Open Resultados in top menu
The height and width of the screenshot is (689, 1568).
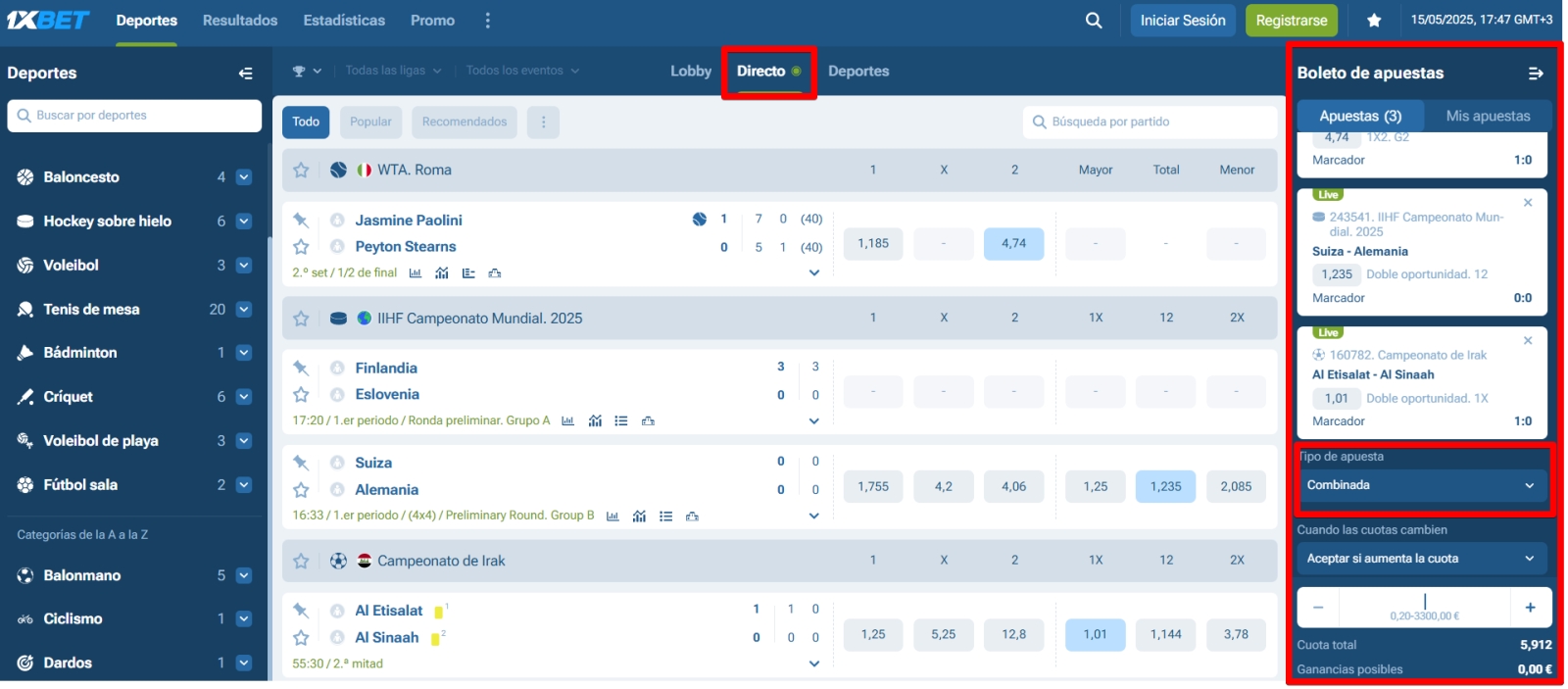coord(240,21)
